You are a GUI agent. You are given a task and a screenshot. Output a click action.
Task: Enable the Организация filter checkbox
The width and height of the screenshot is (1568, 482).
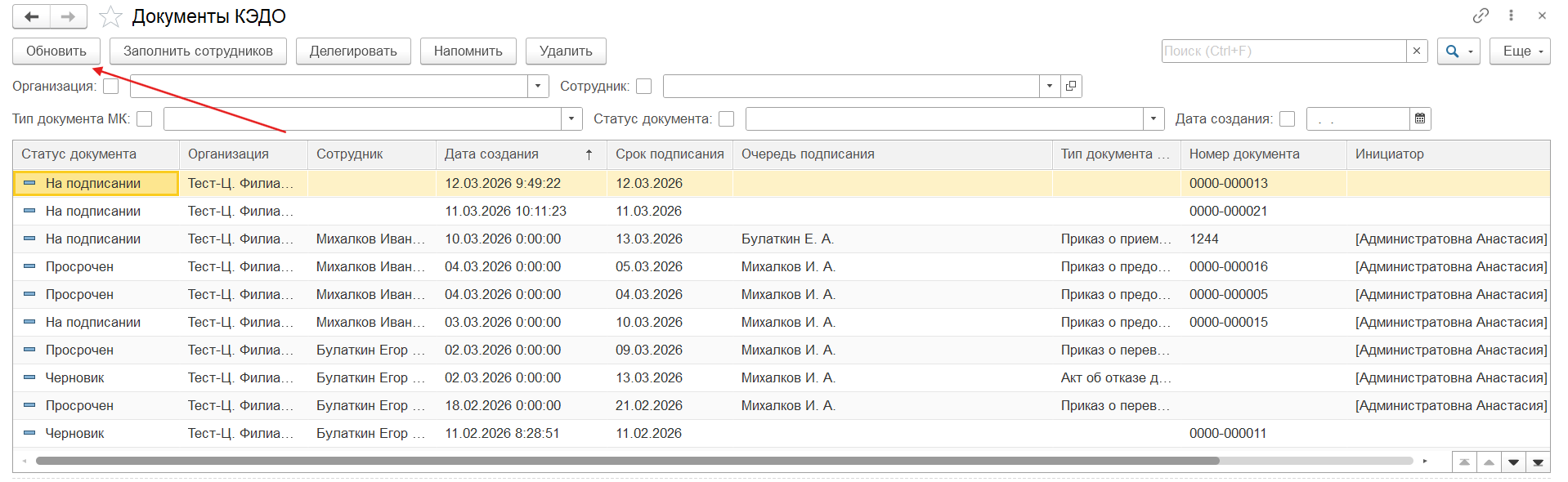(111, 86)
